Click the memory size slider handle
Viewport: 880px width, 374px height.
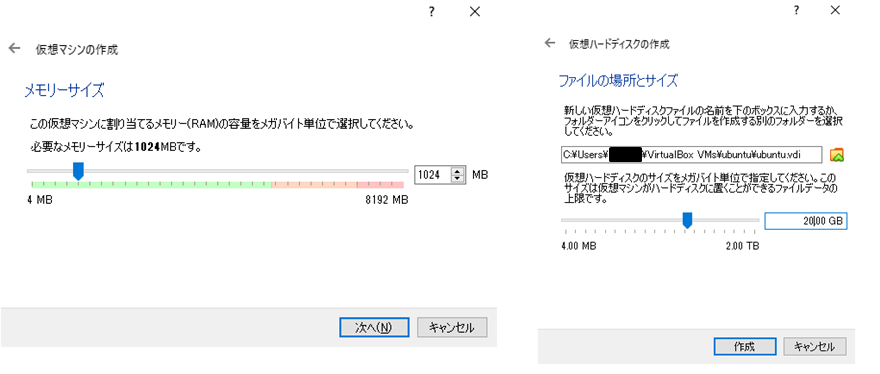coord(79,171)
